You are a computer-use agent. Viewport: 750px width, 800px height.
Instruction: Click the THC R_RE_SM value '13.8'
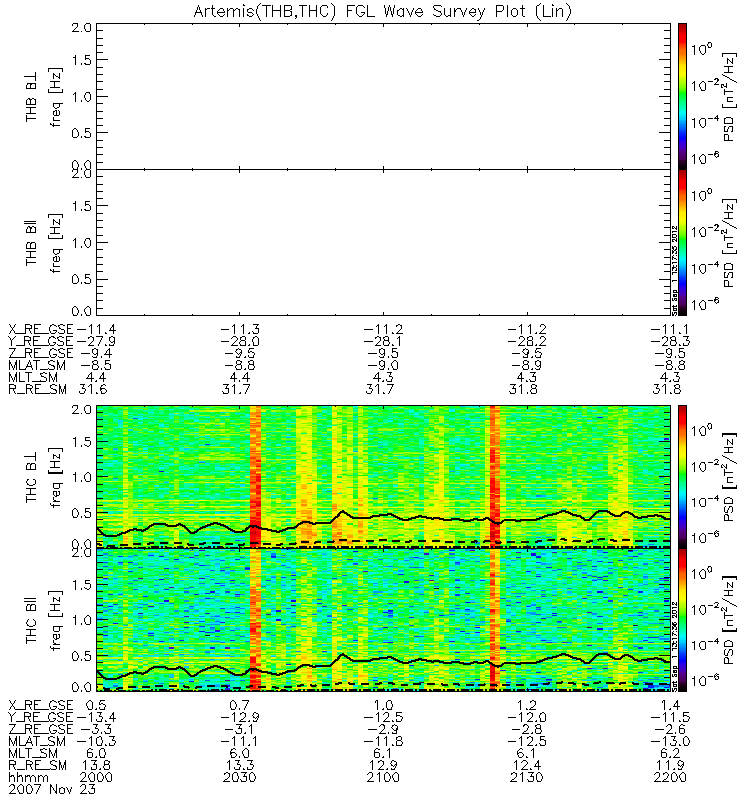[96, 765]
